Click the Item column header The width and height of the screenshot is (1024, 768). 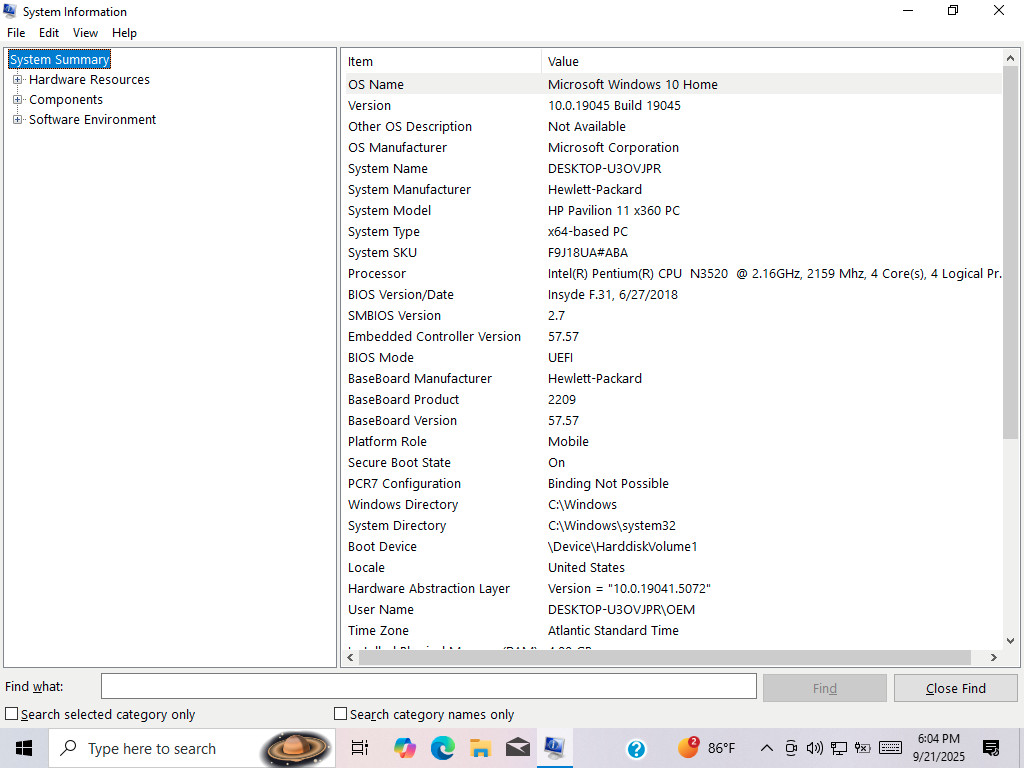pos(442,61)
